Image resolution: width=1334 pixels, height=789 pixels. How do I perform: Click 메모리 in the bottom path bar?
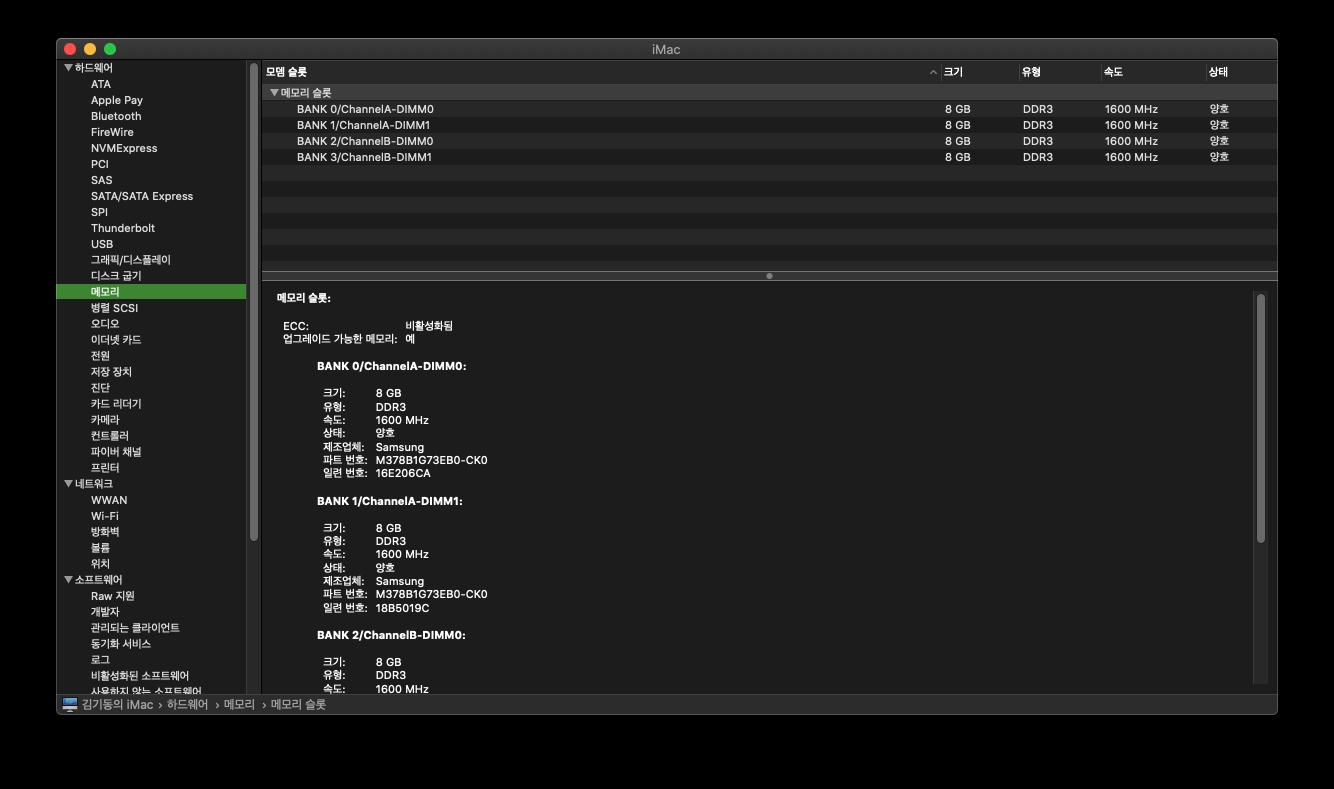point(239,705)
